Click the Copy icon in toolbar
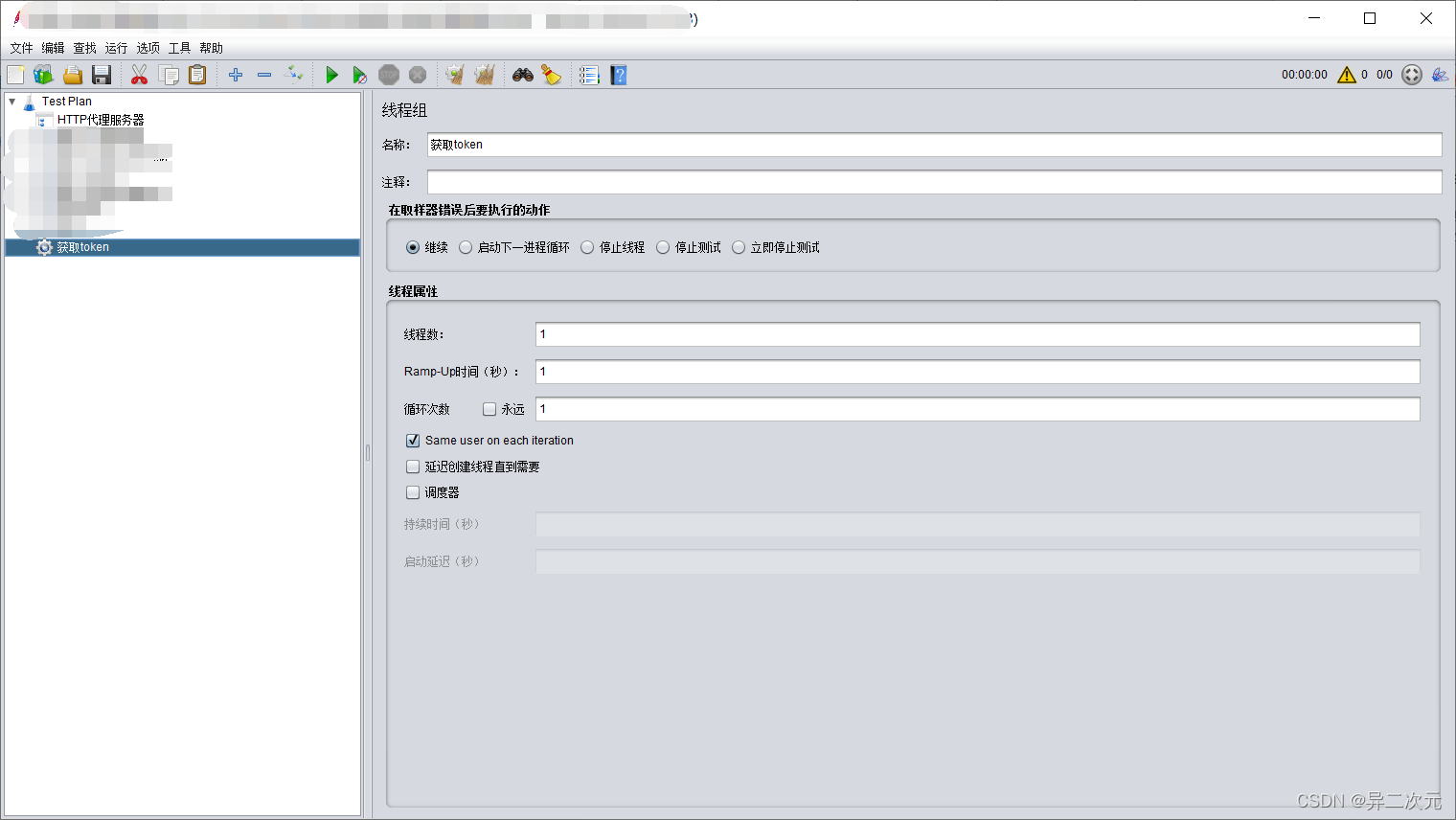The width and height of the screenshot is (1456, 820). (169, 75)
